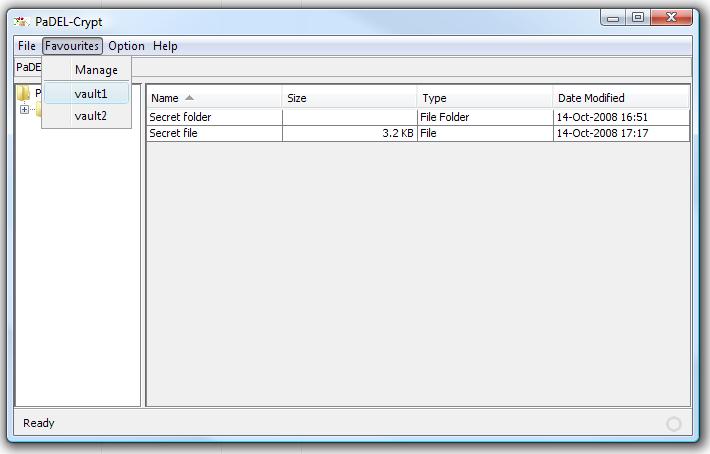
Task: Maximize the PaDEL-Crypt window
Action: (x=637, y=18)
